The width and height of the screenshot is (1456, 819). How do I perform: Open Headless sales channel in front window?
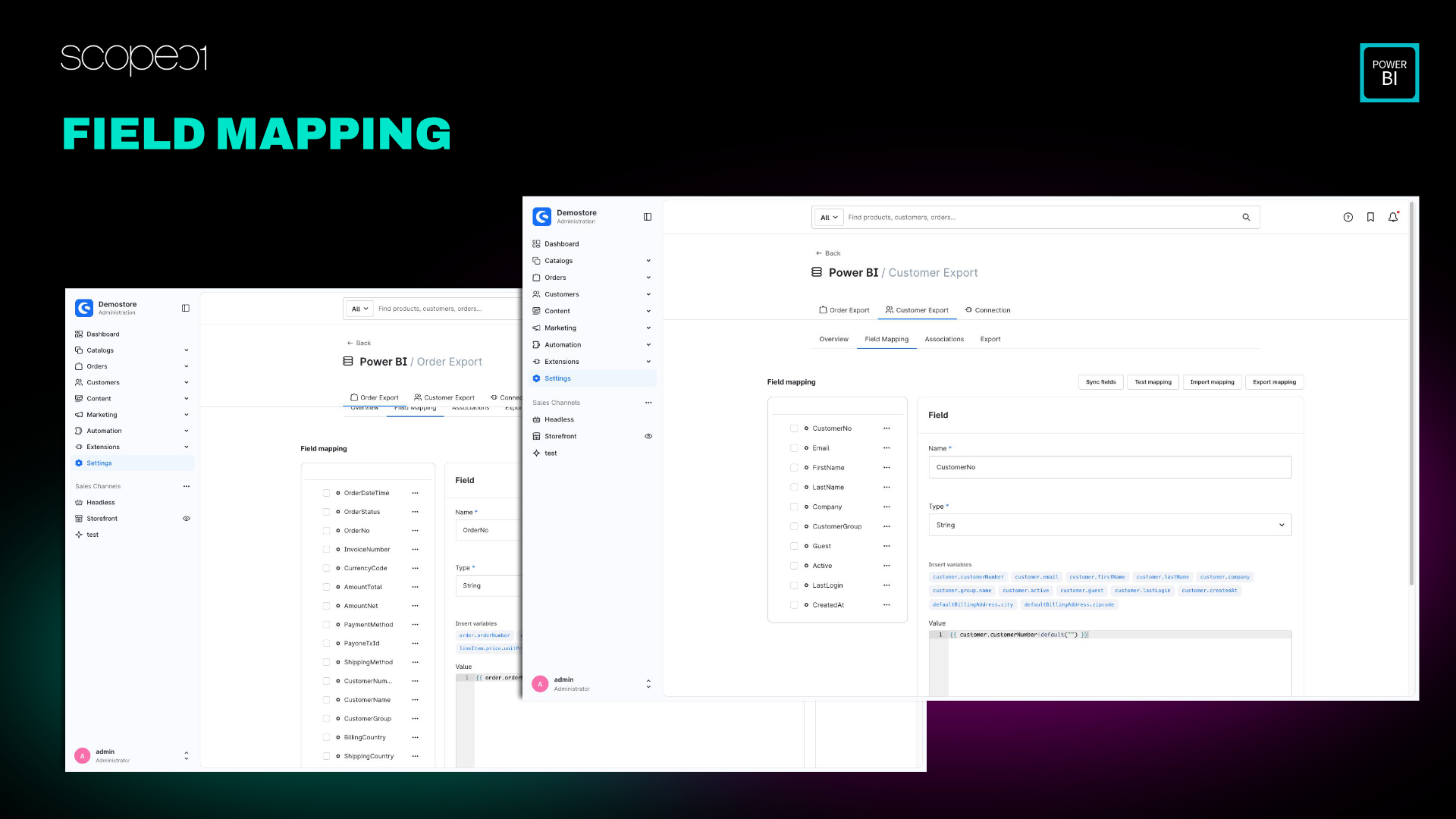559,419
